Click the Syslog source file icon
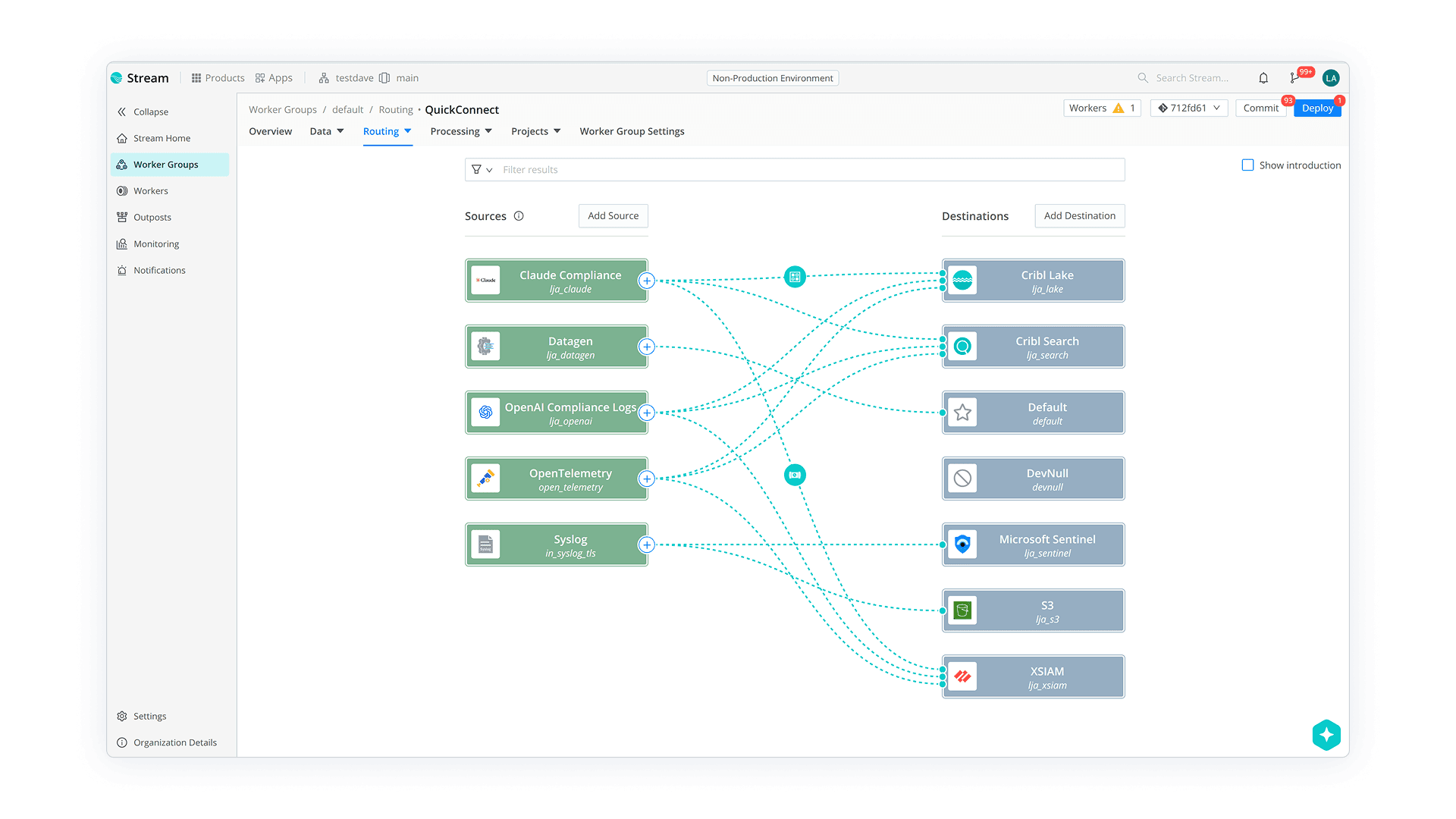Screen dimensions: 1456x819 (485, 545)
